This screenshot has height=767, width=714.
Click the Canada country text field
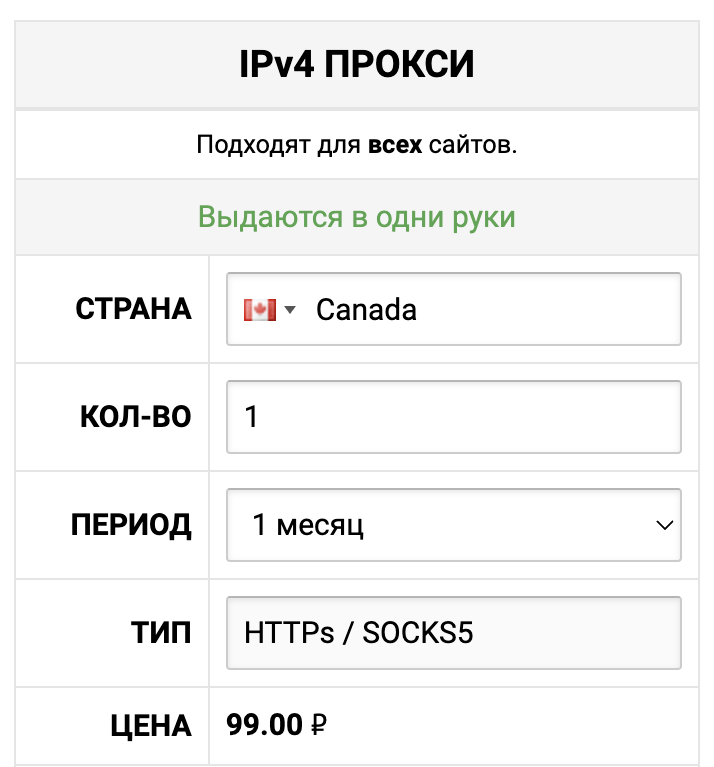(x=454, y=309)
